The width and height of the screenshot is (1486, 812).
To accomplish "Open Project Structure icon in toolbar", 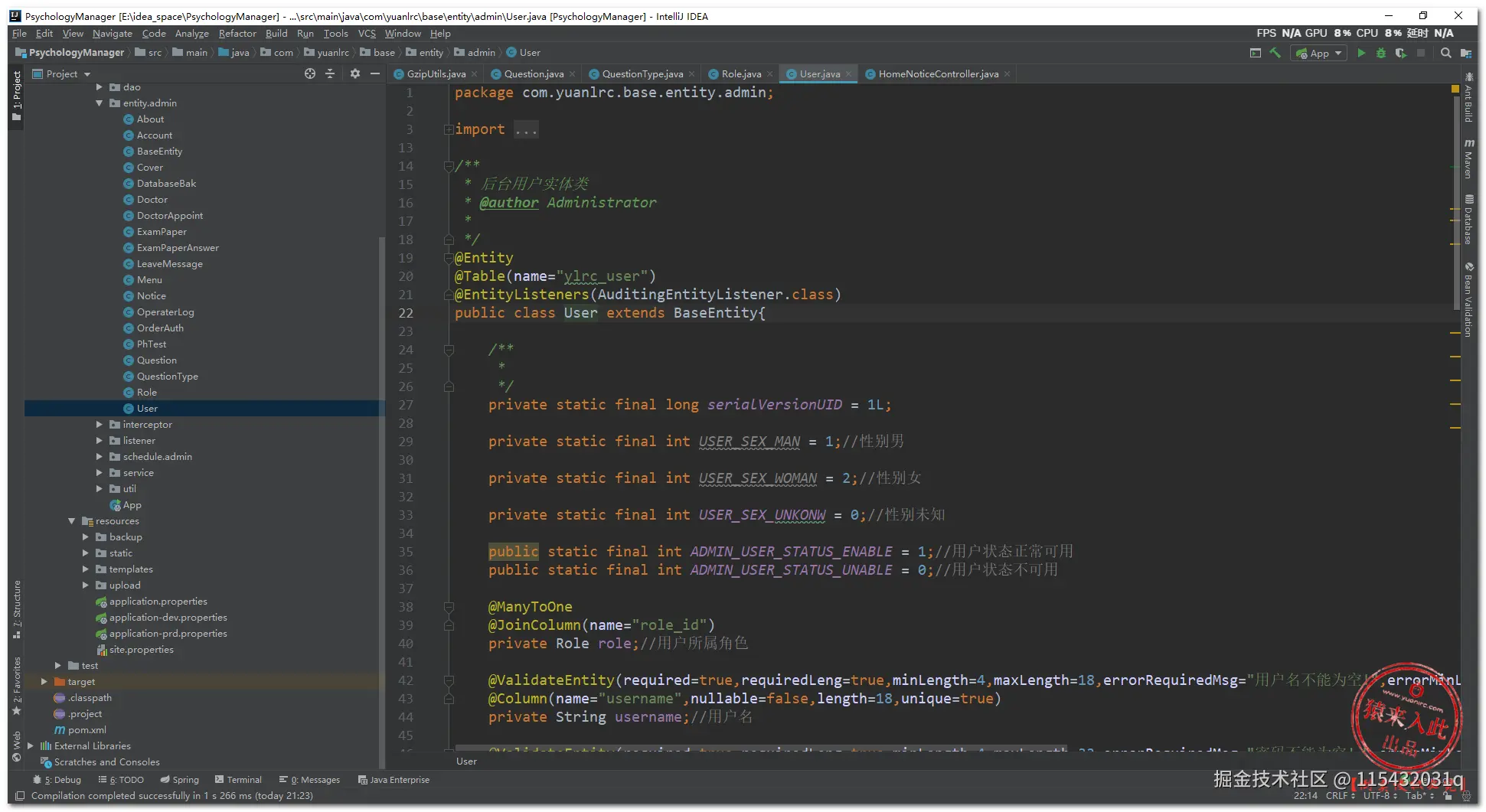I will coord(1465,53).
